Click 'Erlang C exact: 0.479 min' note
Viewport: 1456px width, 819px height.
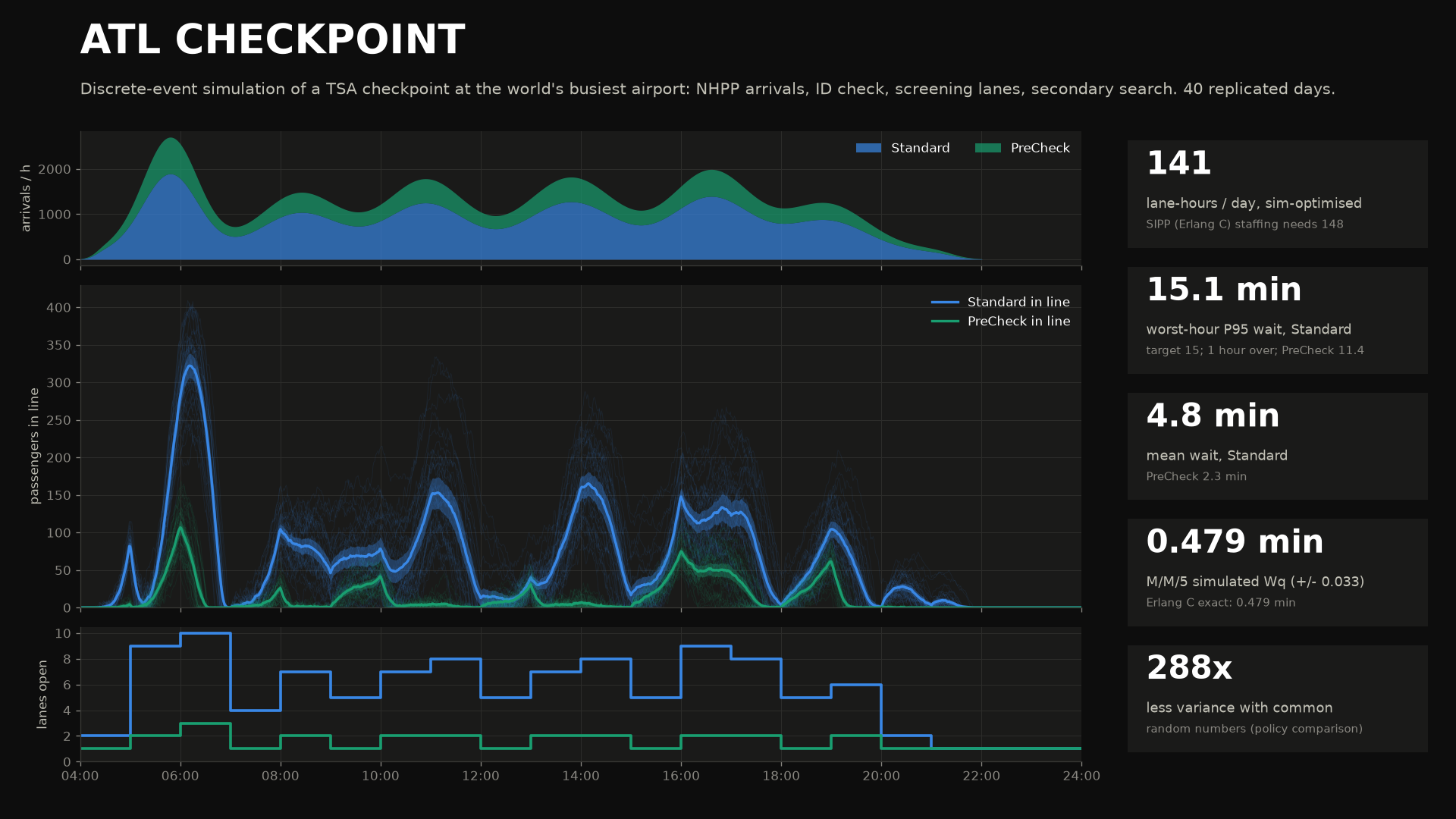pos(1220,603)
